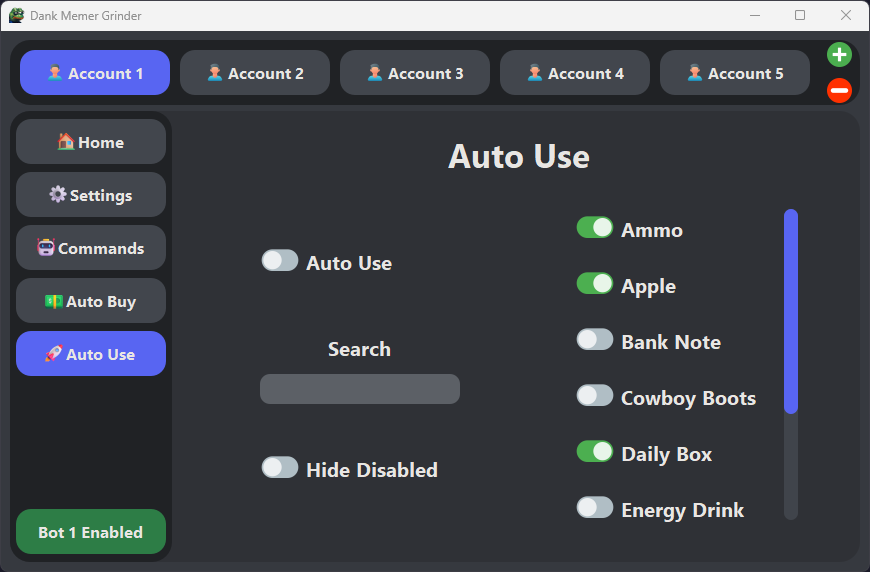This screenshot has width=870, height=572.
Task: Switch to the Account 1 tab
Action: (x=95, y=73)
